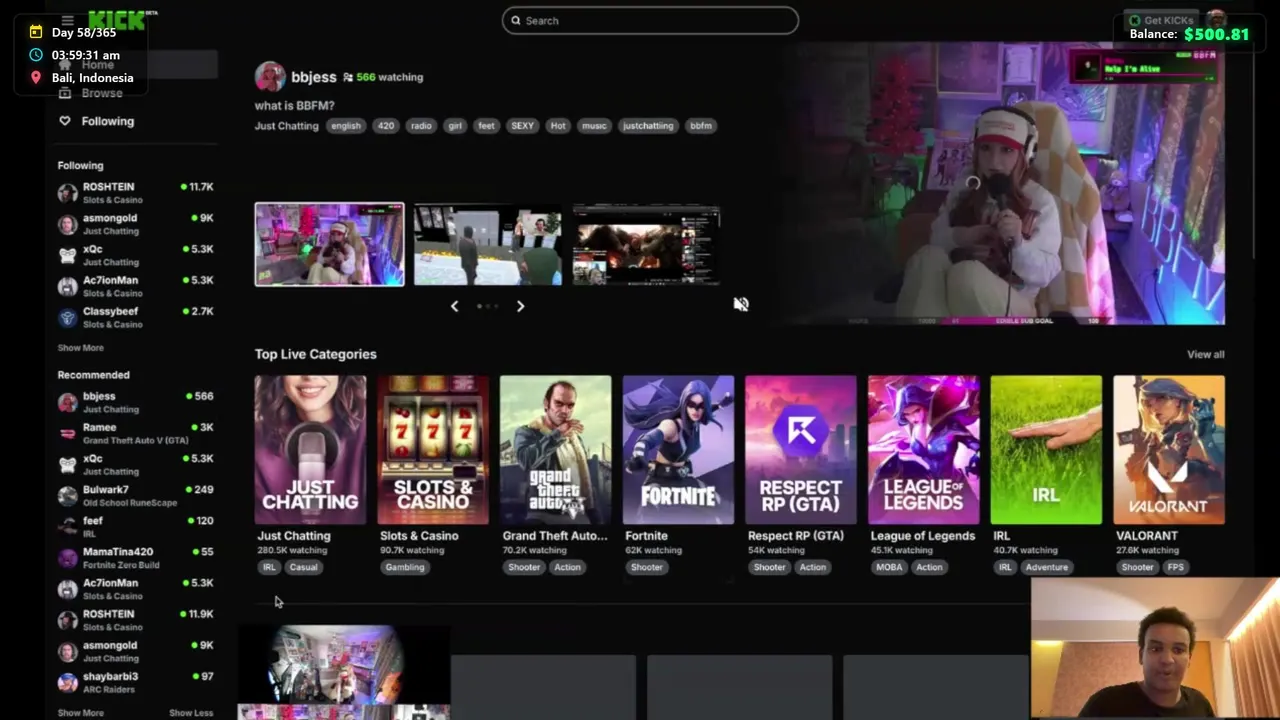Click the MOBA tag under League of Legends

coord(889,567)
